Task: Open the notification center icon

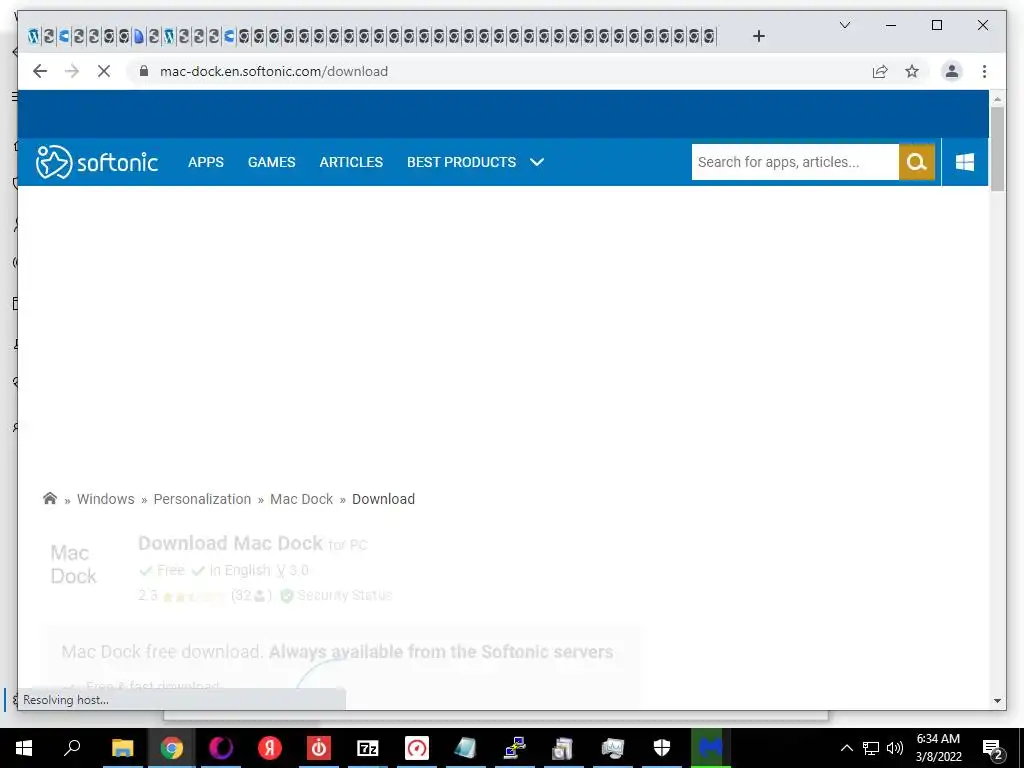Action: (993, 748)
